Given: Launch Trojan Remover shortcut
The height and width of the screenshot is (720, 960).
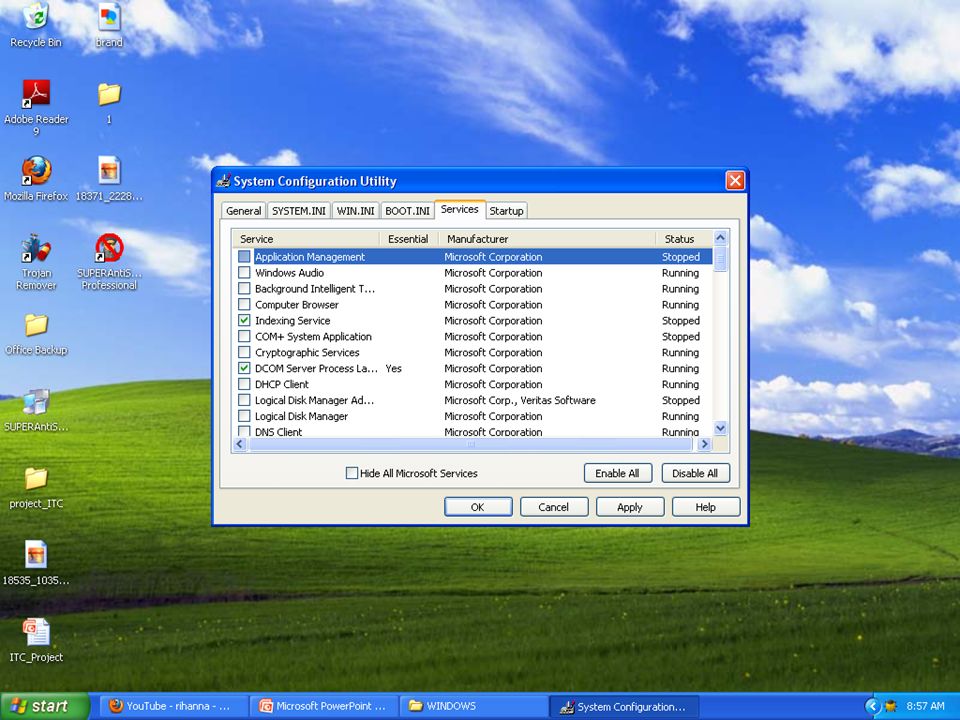Looking at the screenshot, I should 36,261.
